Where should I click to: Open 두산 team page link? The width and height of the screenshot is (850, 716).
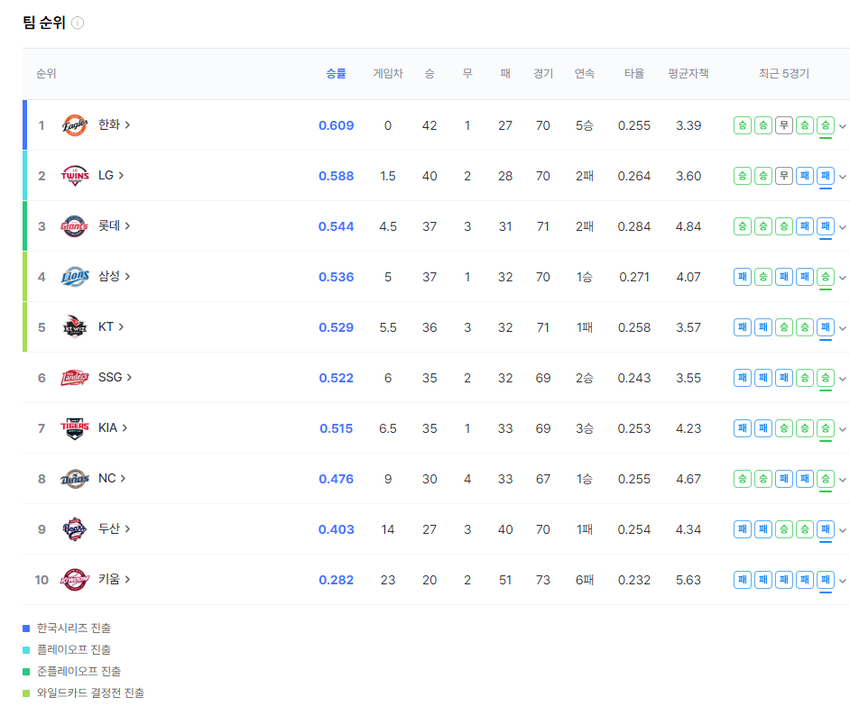pyautogui.click(x=114, y=528)
